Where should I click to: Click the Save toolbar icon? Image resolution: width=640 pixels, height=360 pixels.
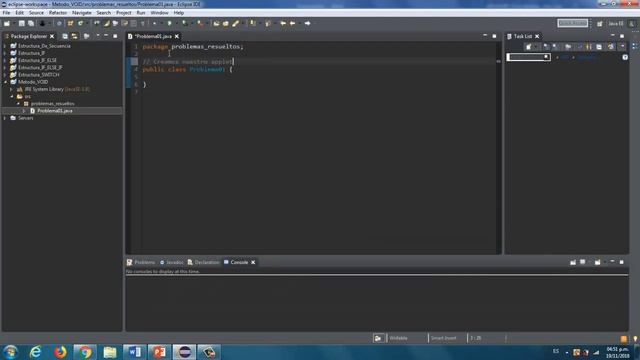pos(22,24)
